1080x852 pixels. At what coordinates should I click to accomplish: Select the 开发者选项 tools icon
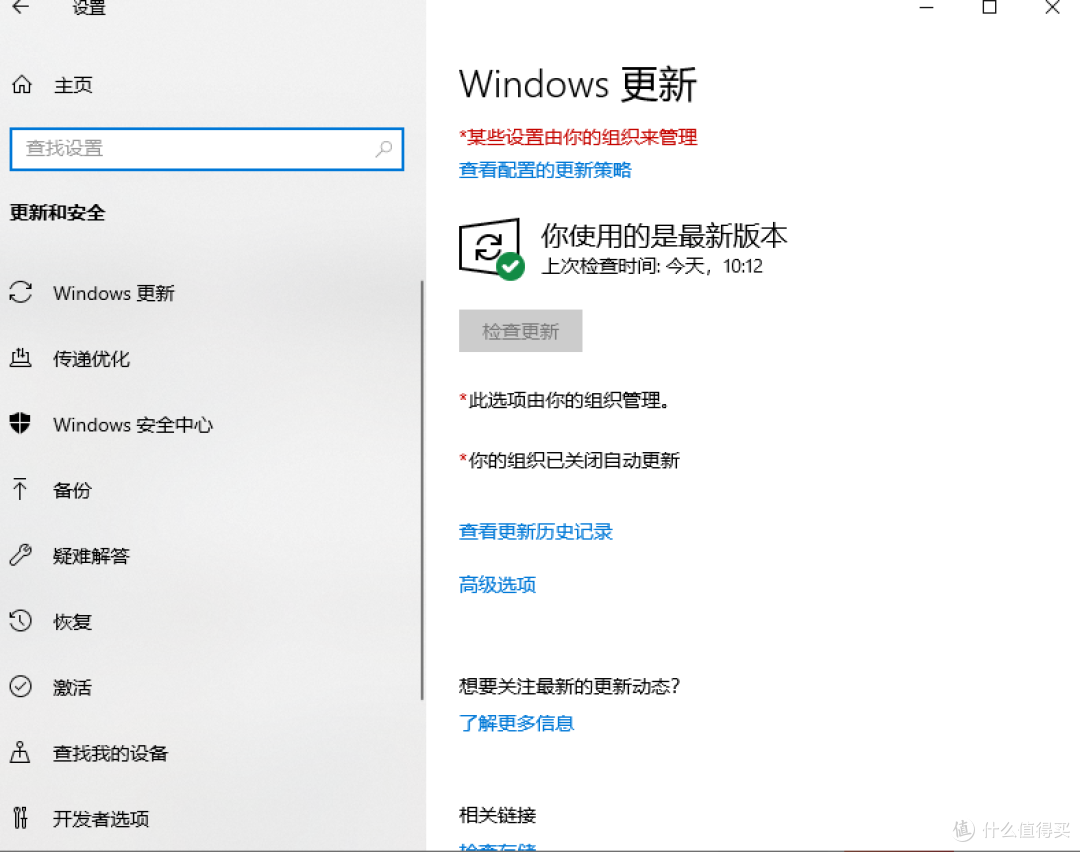coord(21,818)
